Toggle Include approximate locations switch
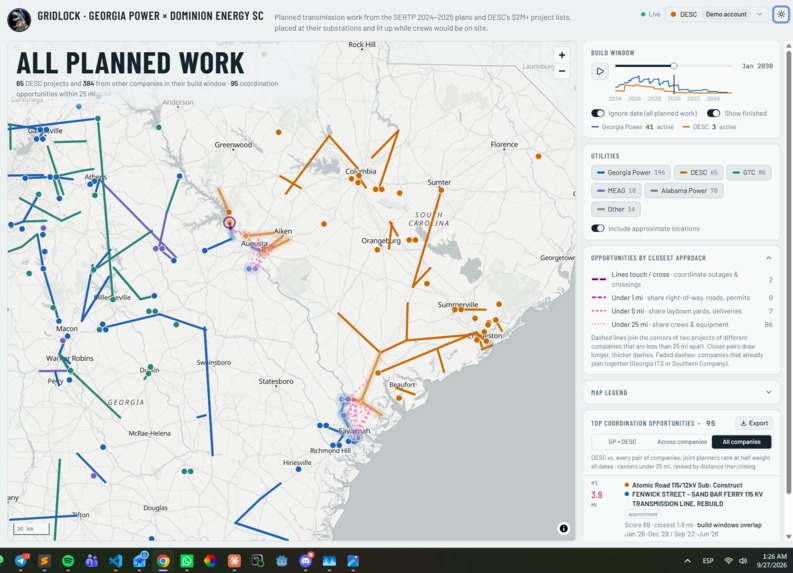The width and height of the screenshot is (793, 573). 598,229
